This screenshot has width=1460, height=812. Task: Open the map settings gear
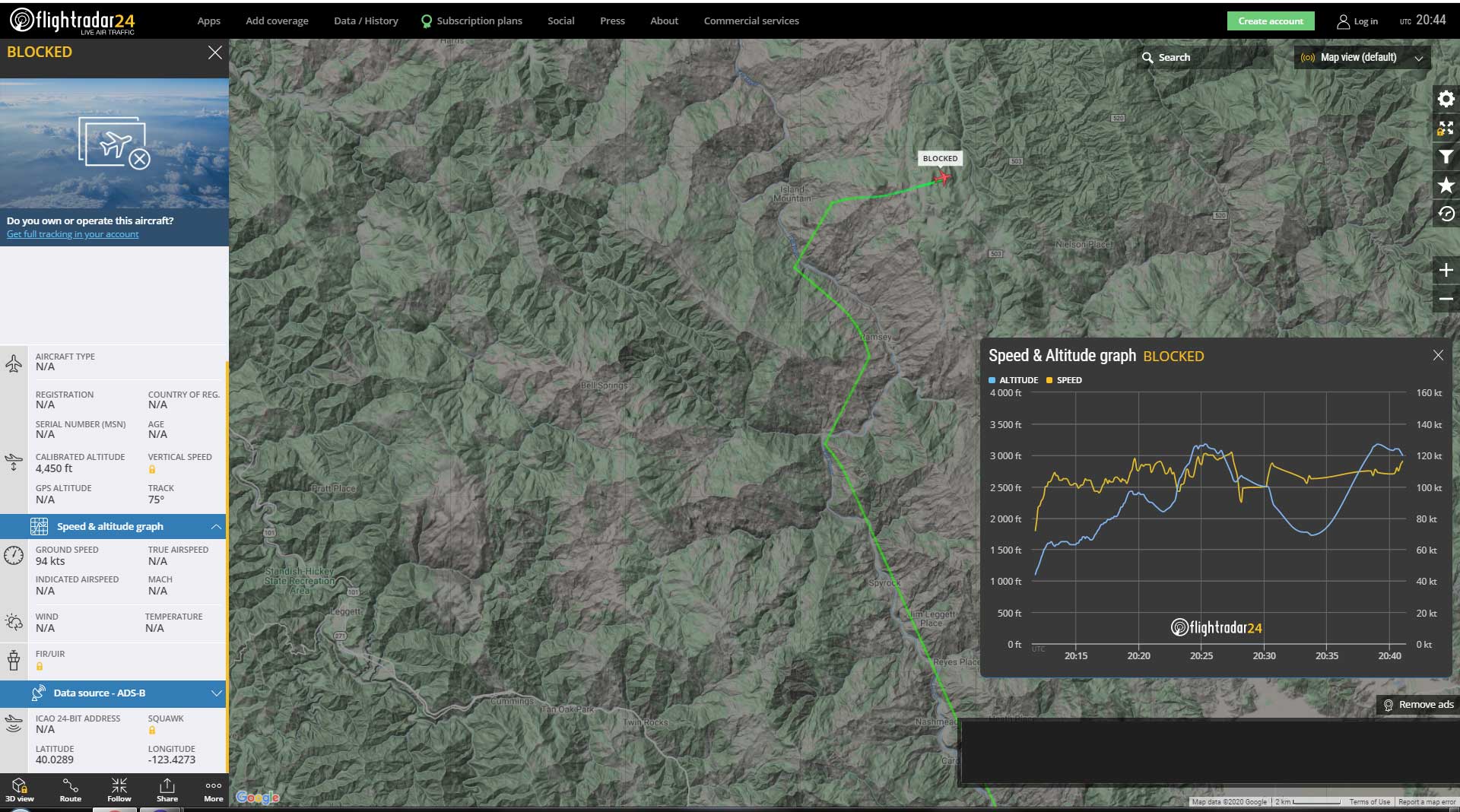pyautogui.click(x=1446, y=99)
